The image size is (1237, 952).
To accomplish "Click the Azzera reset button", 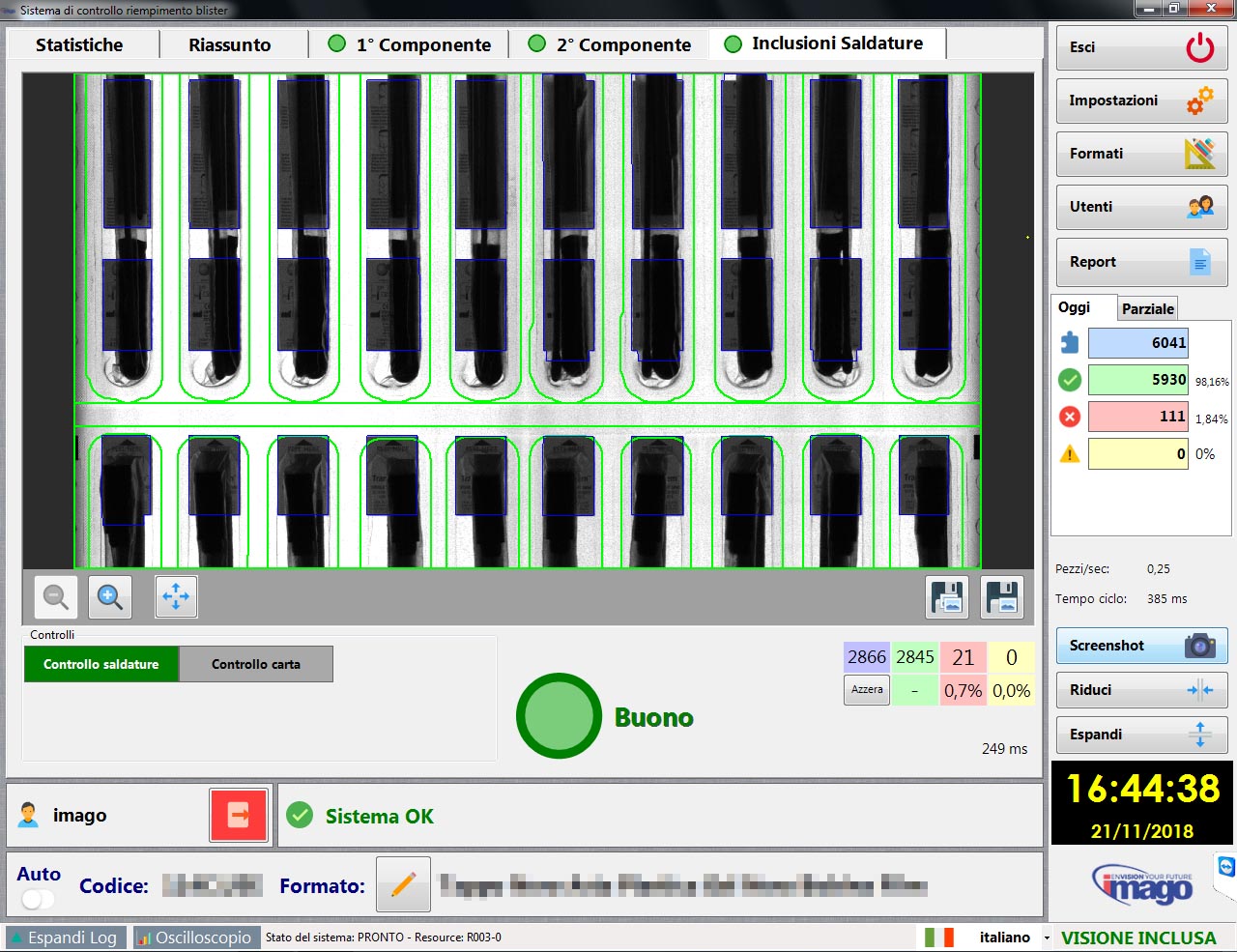I will [x=867, y=690].
